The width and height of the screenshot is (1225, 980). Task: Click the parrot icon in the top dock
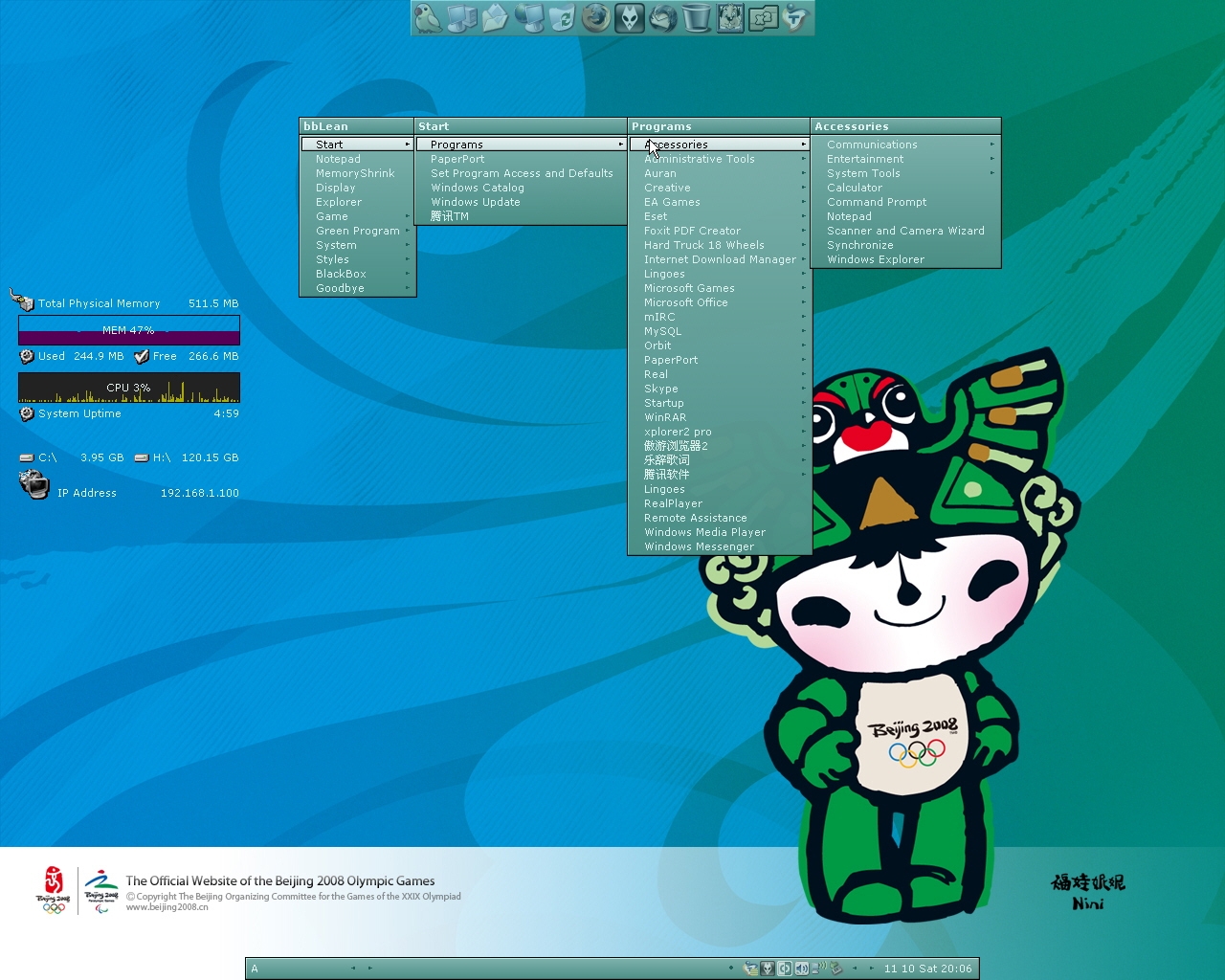tap(428, 18)
